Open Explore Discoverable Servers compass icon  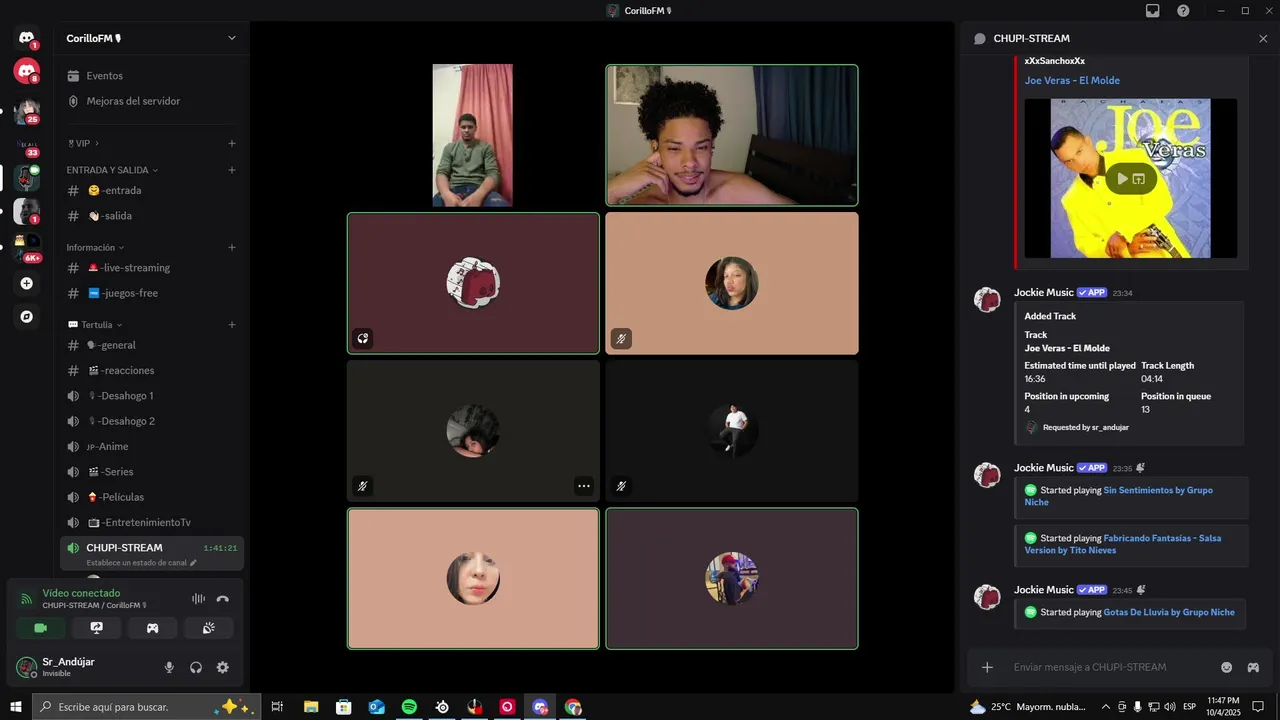click(27, 316)
